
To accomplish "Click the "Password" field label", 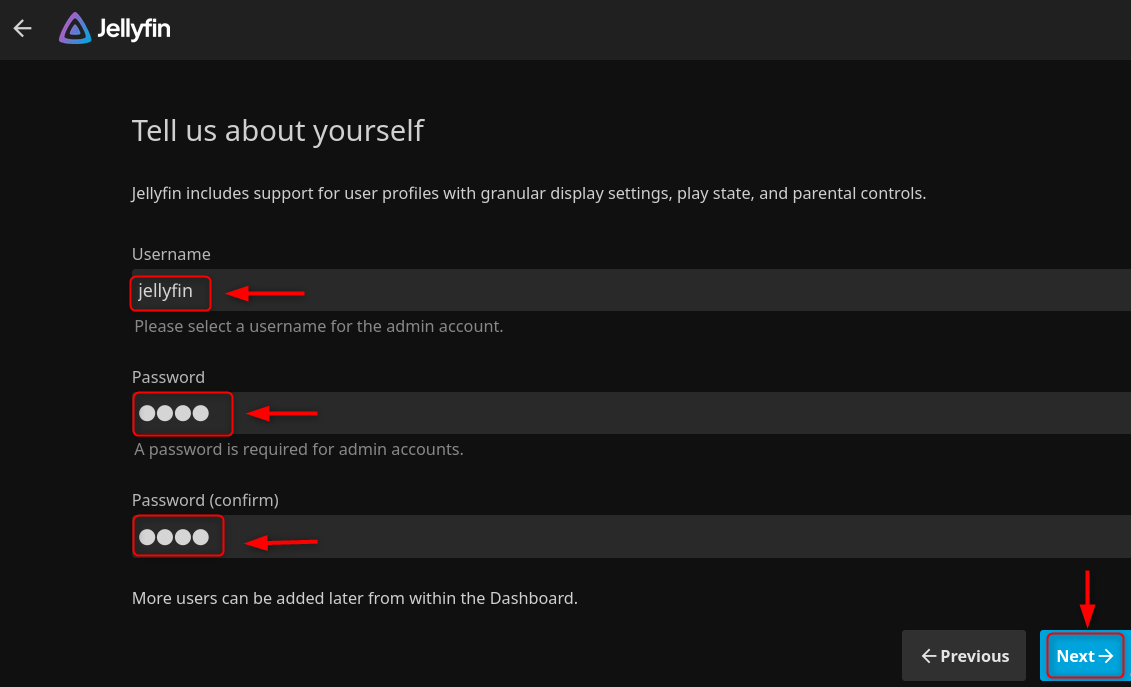I will [x=168, y=377].
